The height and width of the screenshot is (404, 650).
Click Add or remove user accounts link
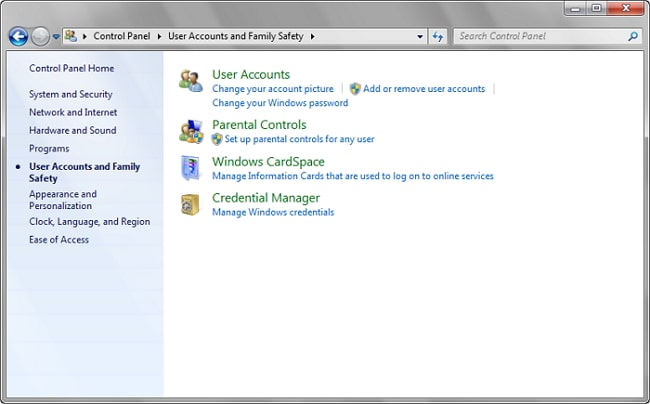[423, 89]
